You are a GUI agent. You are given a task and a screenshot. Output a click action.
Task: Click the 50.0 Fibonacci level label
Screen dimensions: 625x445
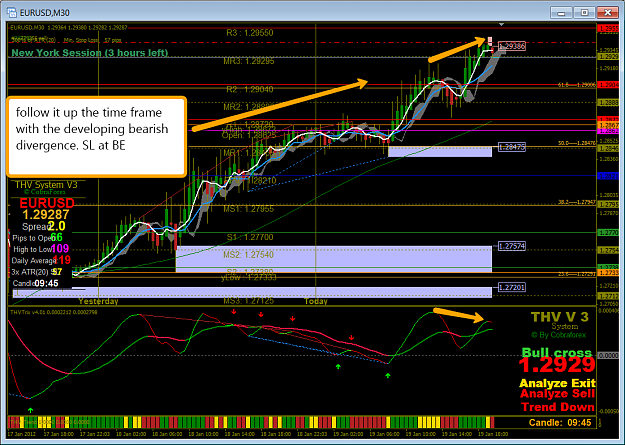577,143
